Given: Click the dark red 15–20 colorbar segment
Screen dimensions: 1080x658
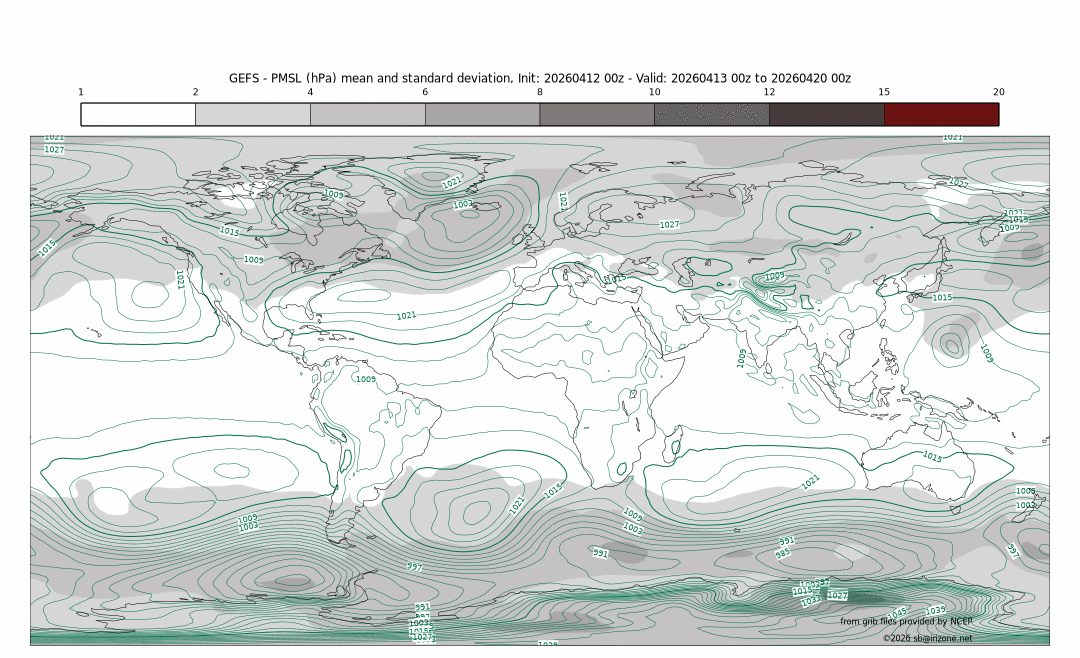Looking at the screenshot, I should pos(941,114).
